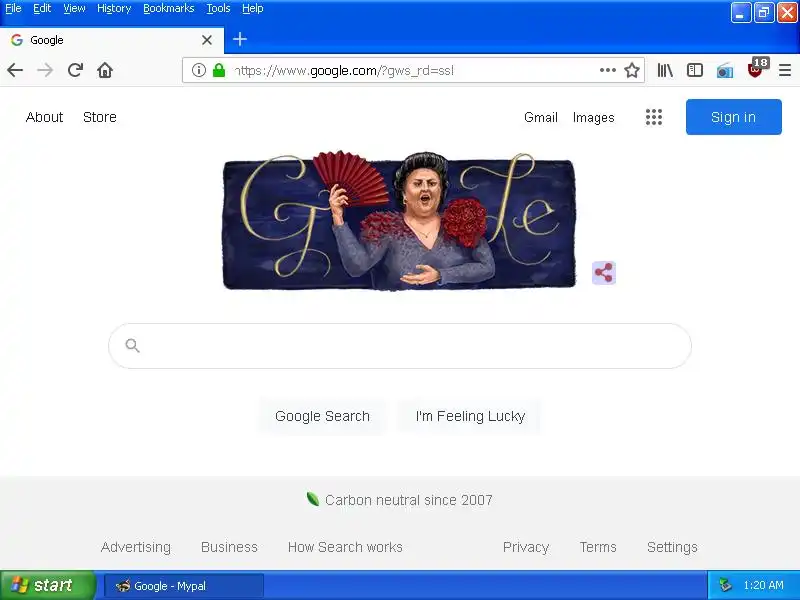Click the Google doodle image

pyautogui.click(x=399, y=221)
